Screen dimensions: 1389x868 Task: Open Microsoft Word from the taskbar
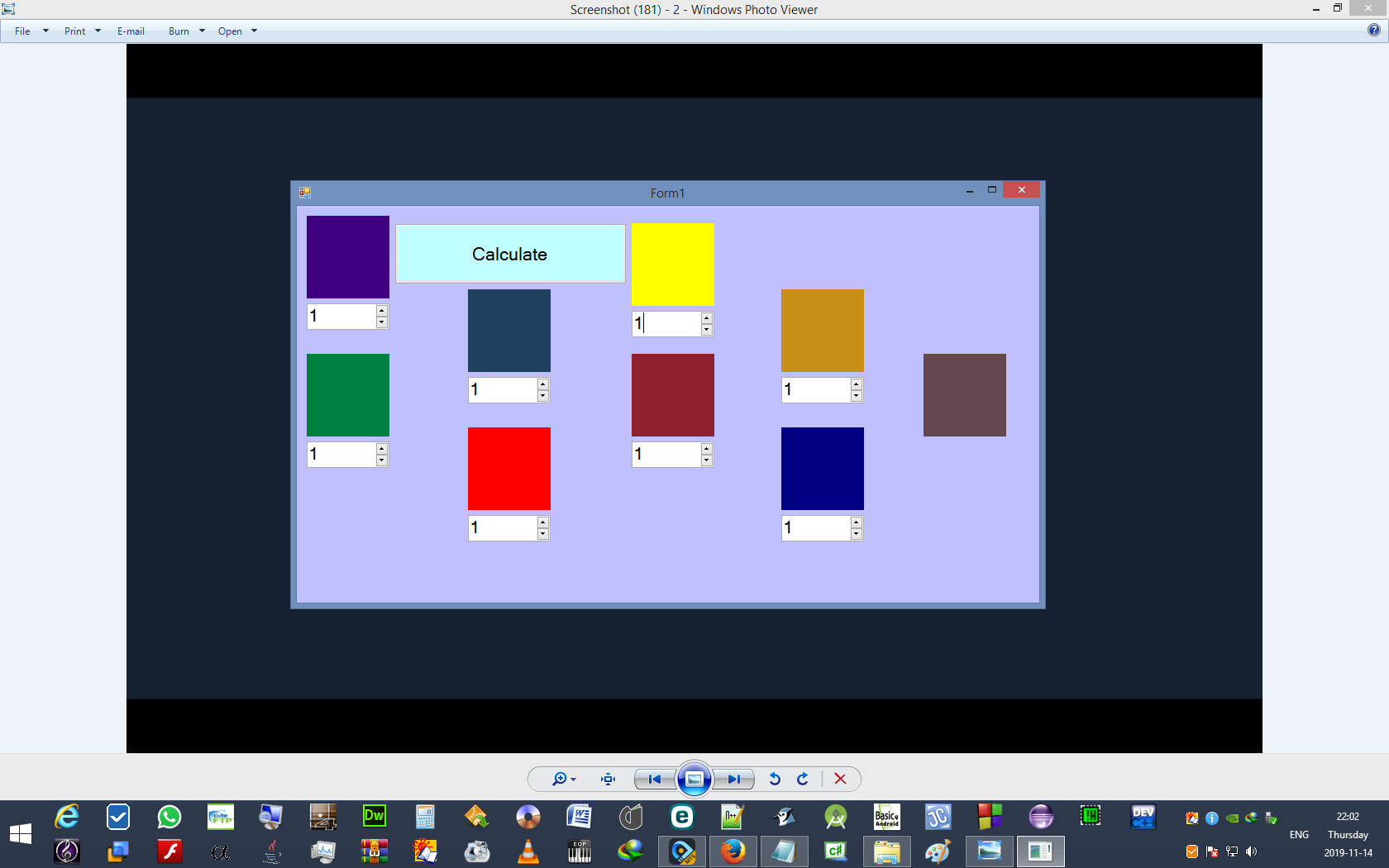tap(580, 817)
